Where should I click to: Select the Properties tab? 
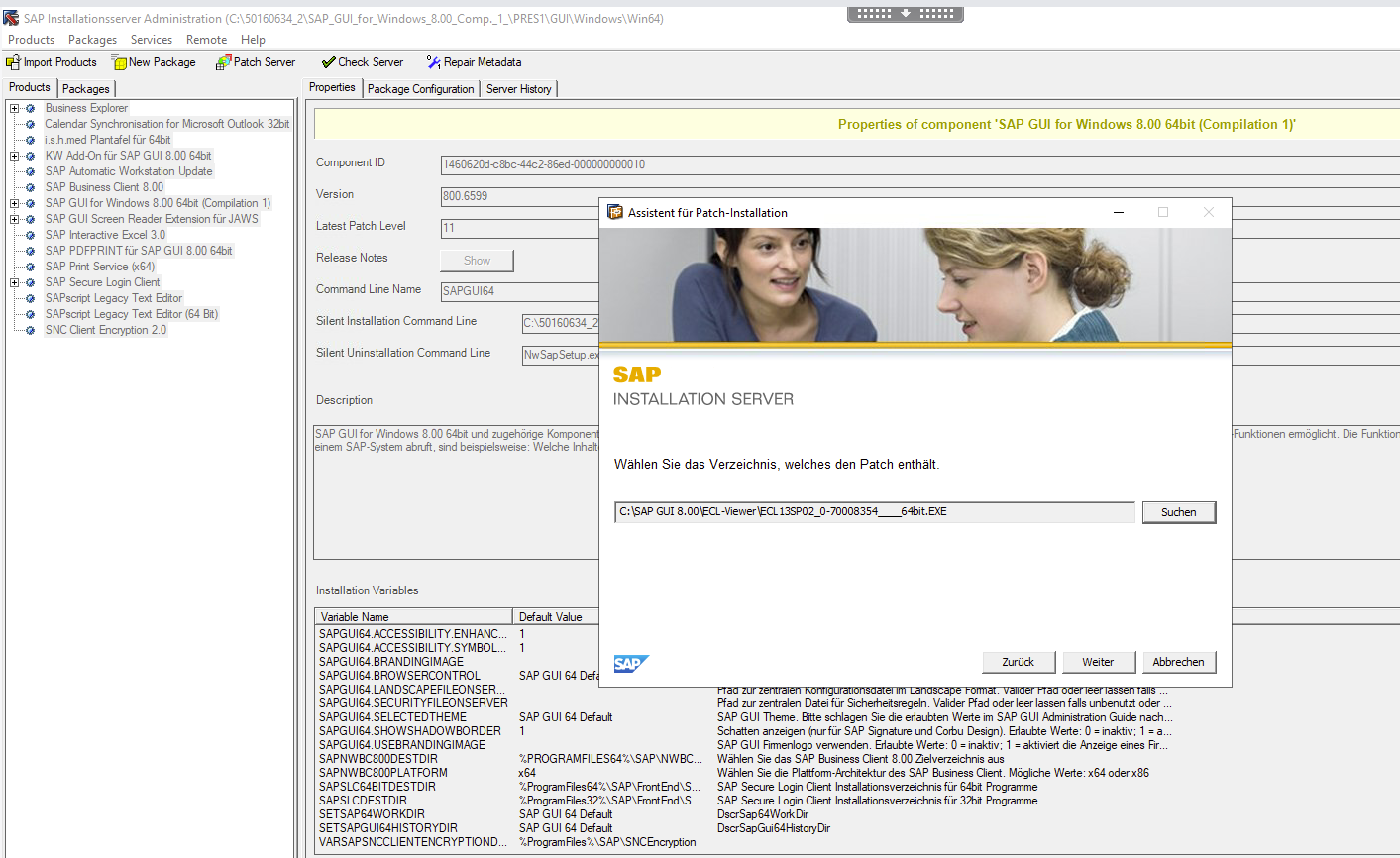pos(332,87)
